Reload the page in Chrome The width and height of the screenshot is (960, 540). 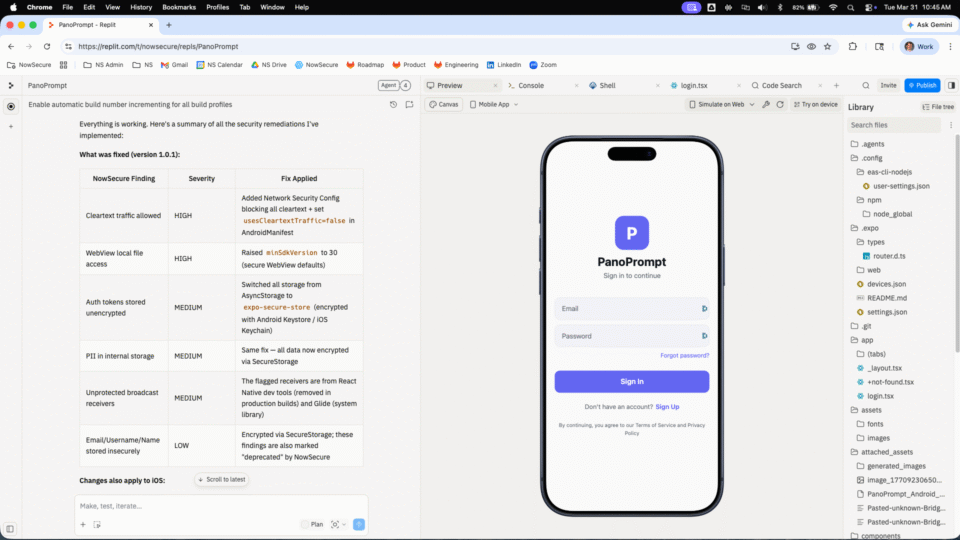point(47,47)
